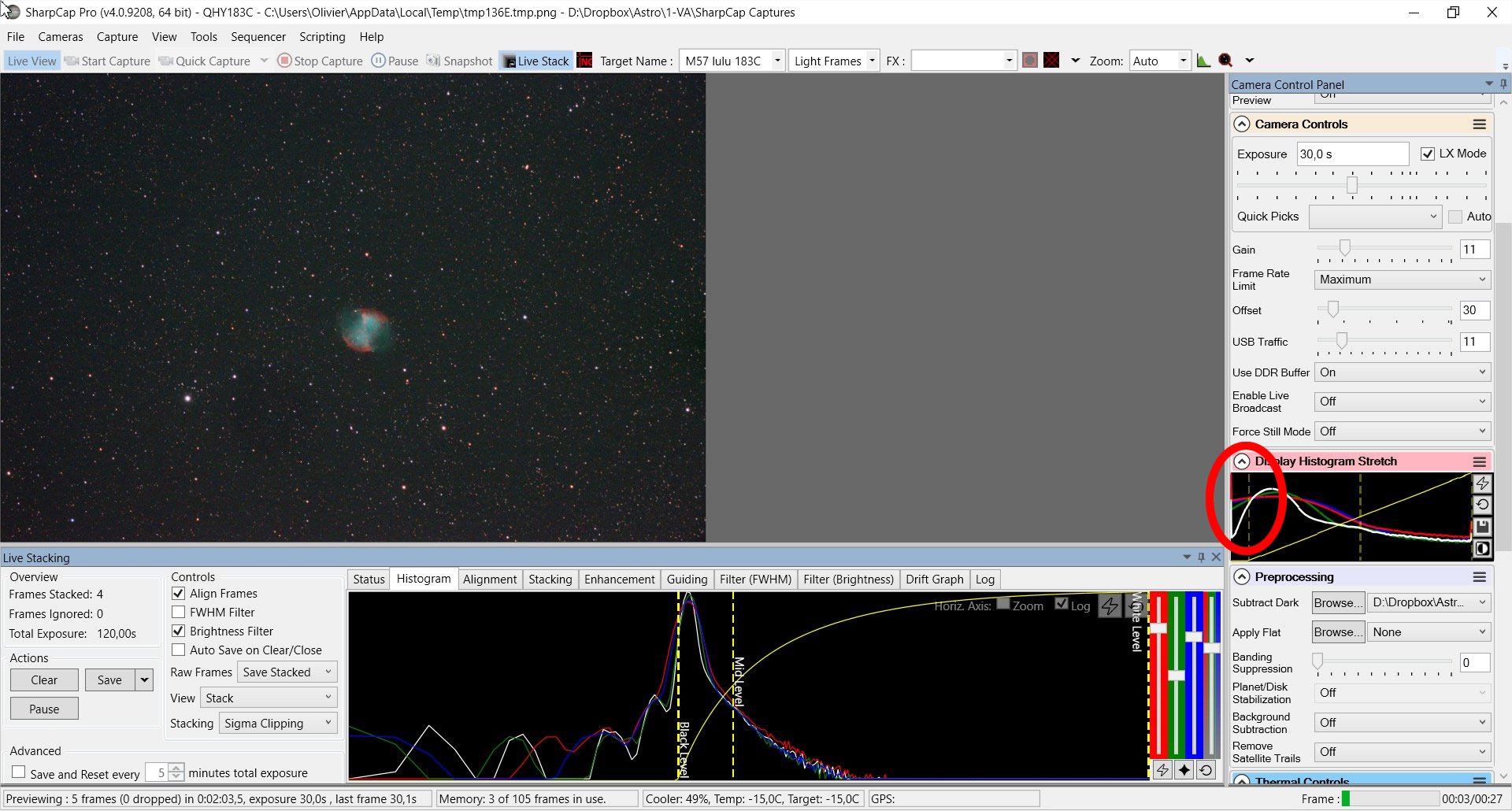Enable the Auto exposure checkbox
The width and height of the screenshot is (1512, 811).
click(x=1455, y=217)
